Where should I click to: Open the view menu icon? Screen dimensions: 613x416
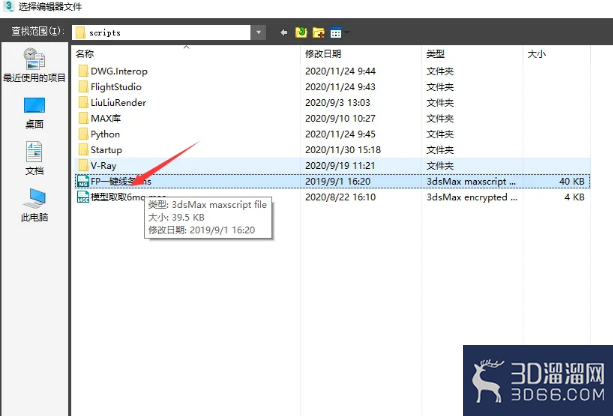click(336, 33)
